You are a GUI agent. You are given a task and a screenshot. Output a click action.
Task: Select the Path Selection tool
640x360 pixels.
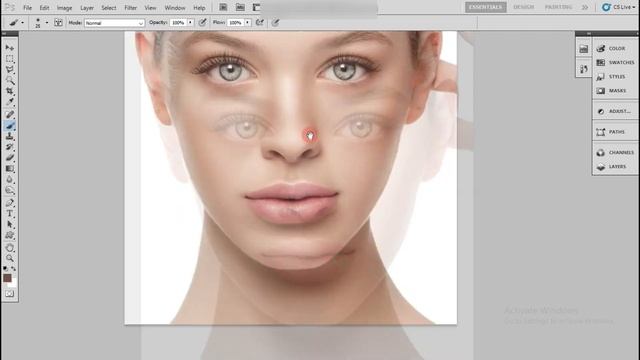point(10,224)
